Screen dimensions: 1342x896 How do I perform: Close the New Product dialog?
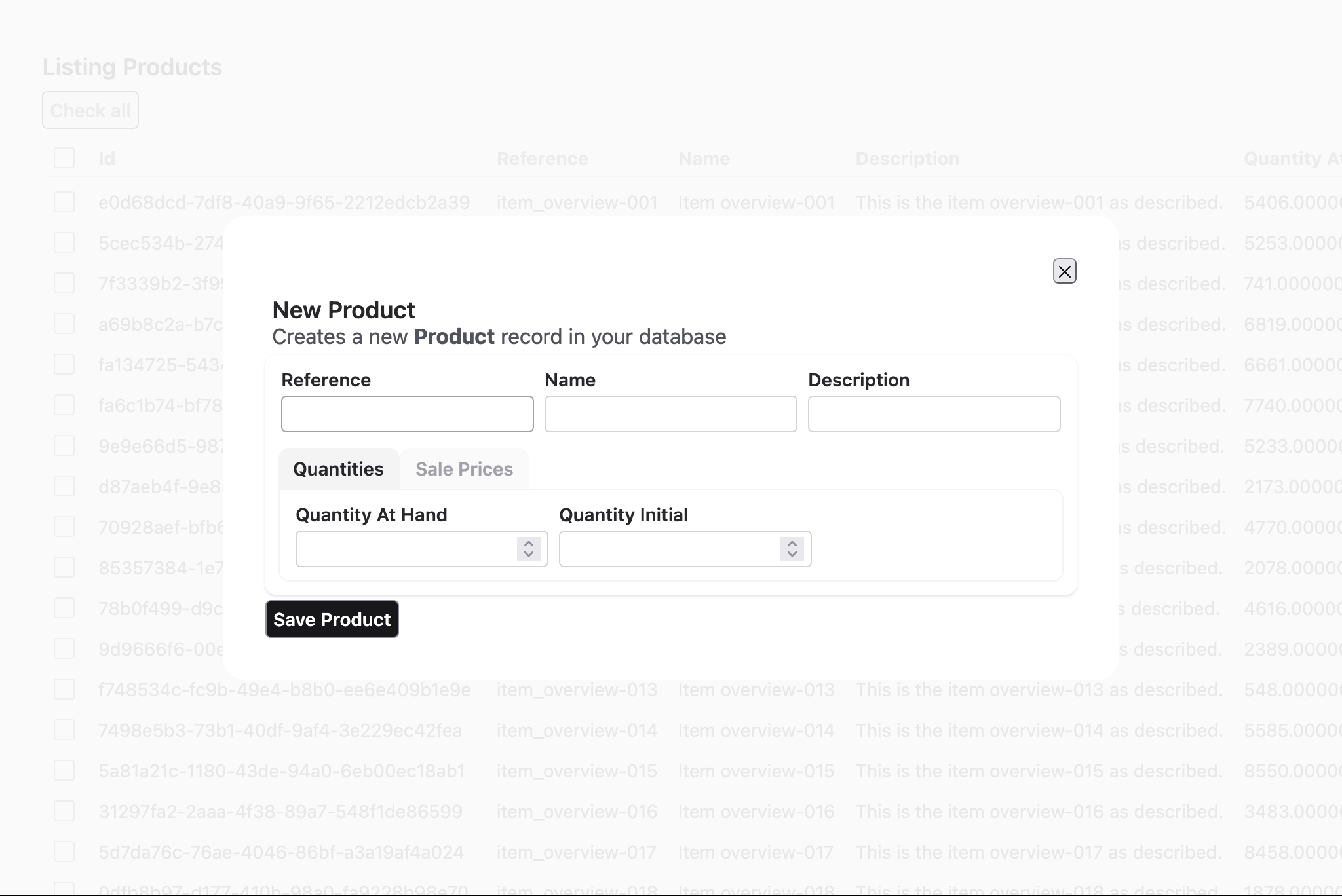tap(1064, 271)
